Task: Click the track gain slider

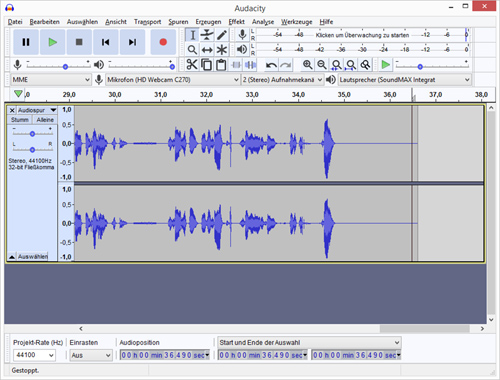Action: coord(32,134)
